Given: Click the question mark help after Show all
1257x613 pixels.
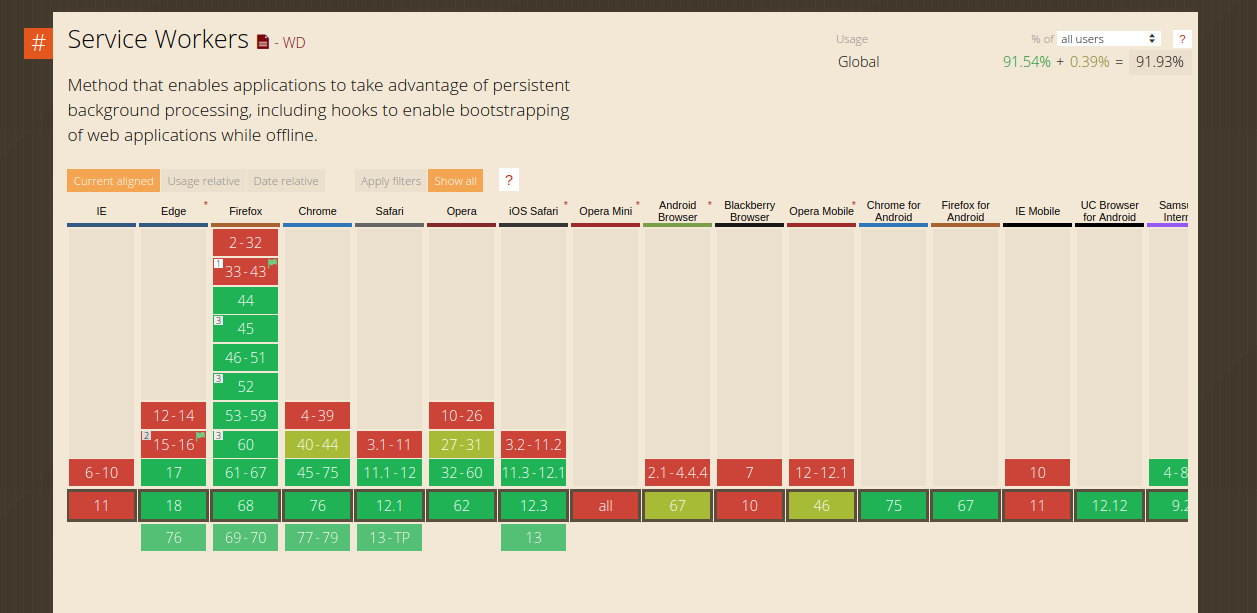Looking at the screenshot, I should pyautogui.click(x=508, y=180).
